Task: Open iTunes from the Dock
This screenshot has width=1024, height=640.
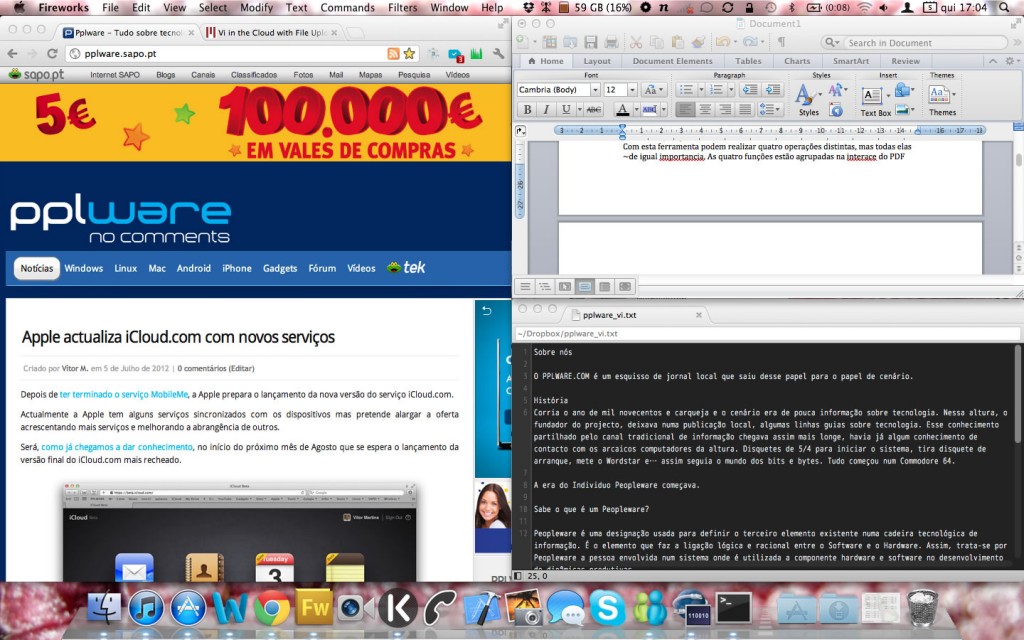Action: [146, 607]
